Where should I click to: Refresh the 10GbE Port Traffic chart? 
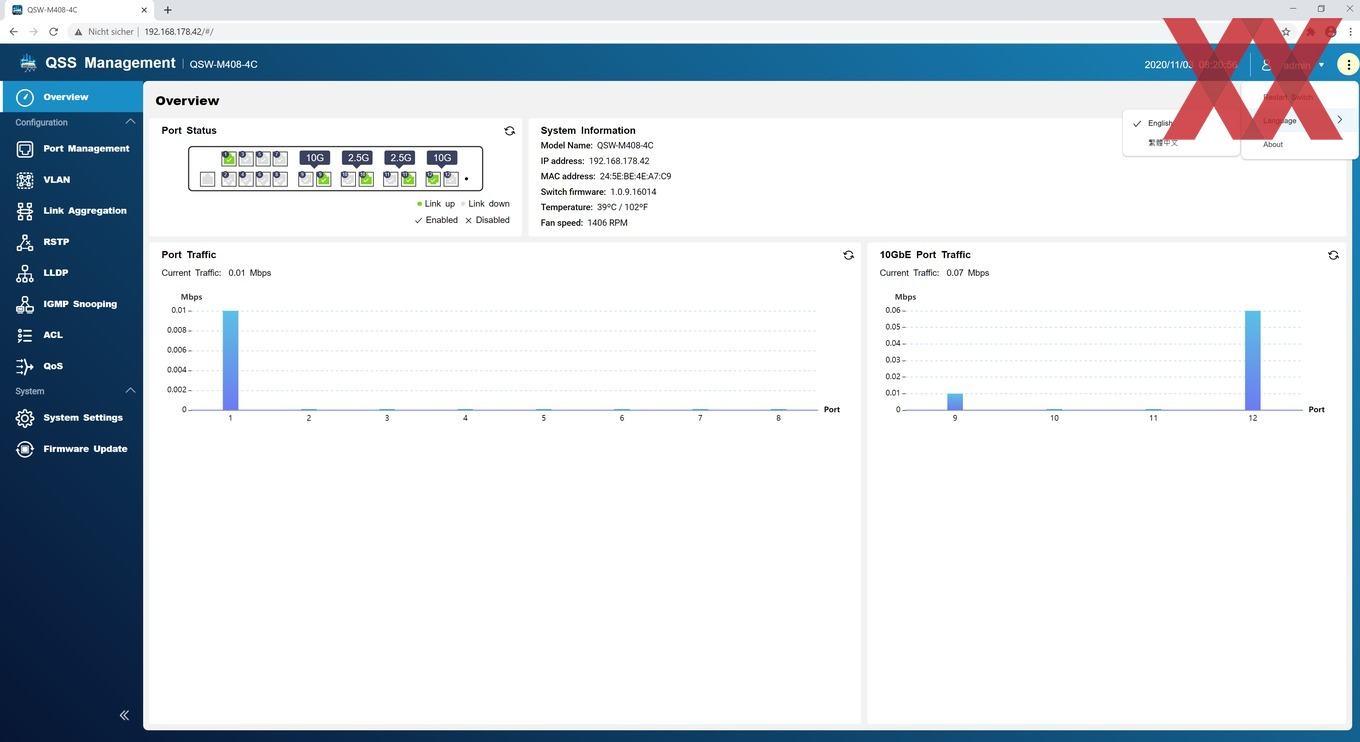click(x=1333, y=255)
